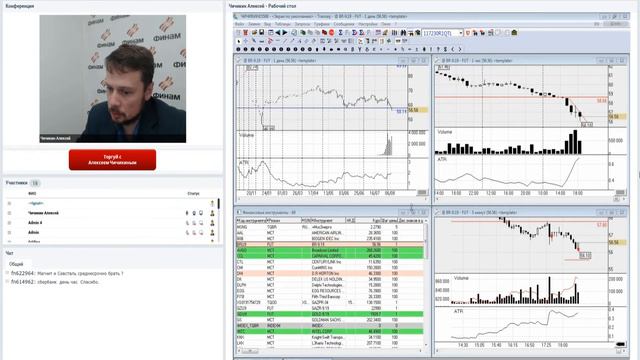The image size is (640, 360).
Task: Click microphone status icon for Чичикин Алексей
Action: tap(187, 213)
